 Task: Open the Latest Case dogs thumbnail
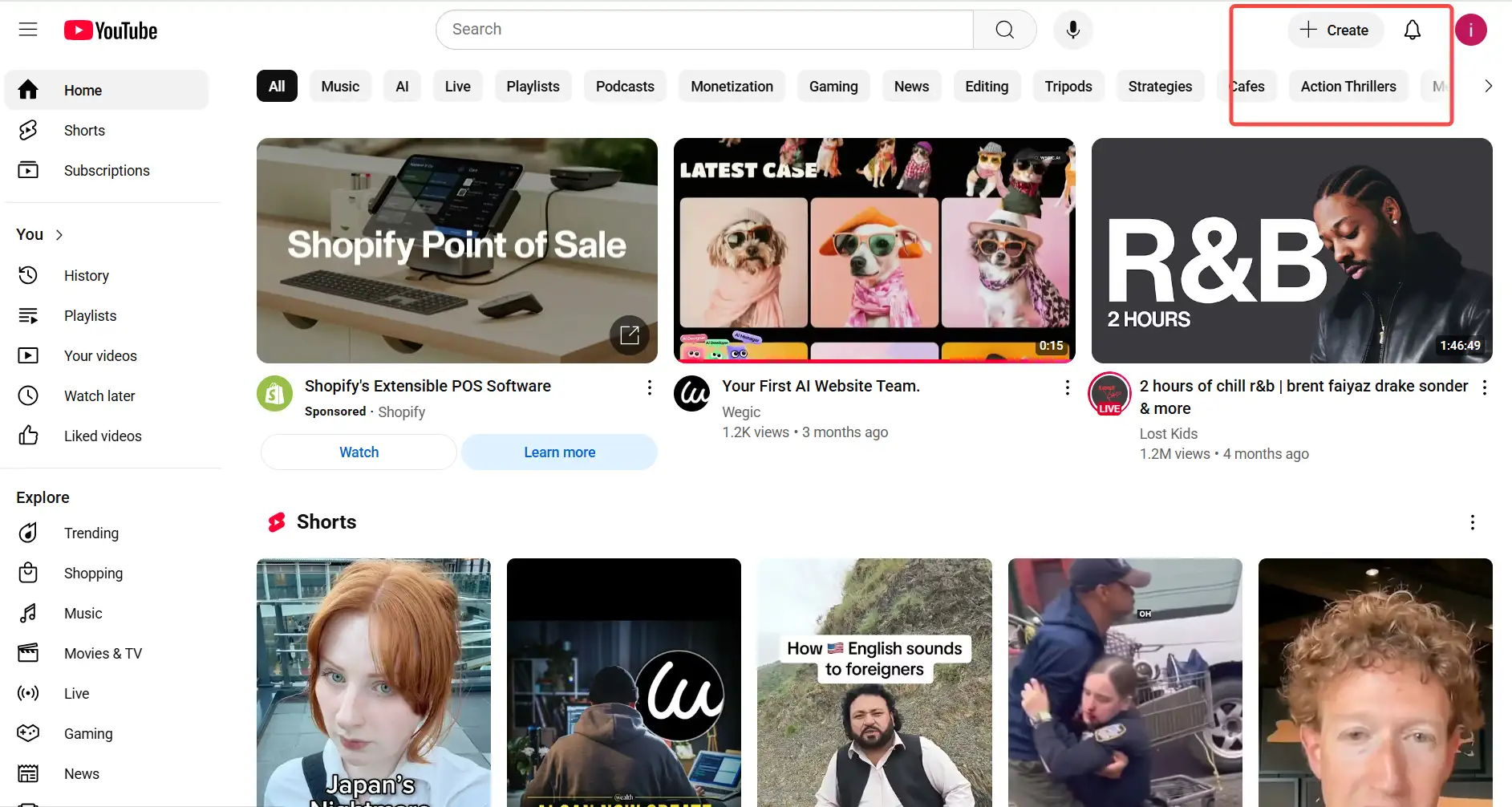click(x=874, y=250)
